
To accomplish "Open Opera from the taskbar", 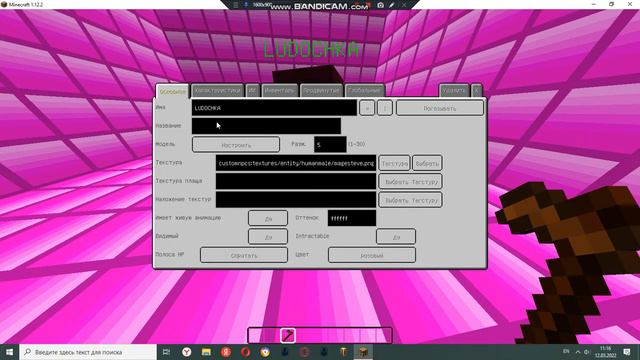I will [x=245, y=352].
